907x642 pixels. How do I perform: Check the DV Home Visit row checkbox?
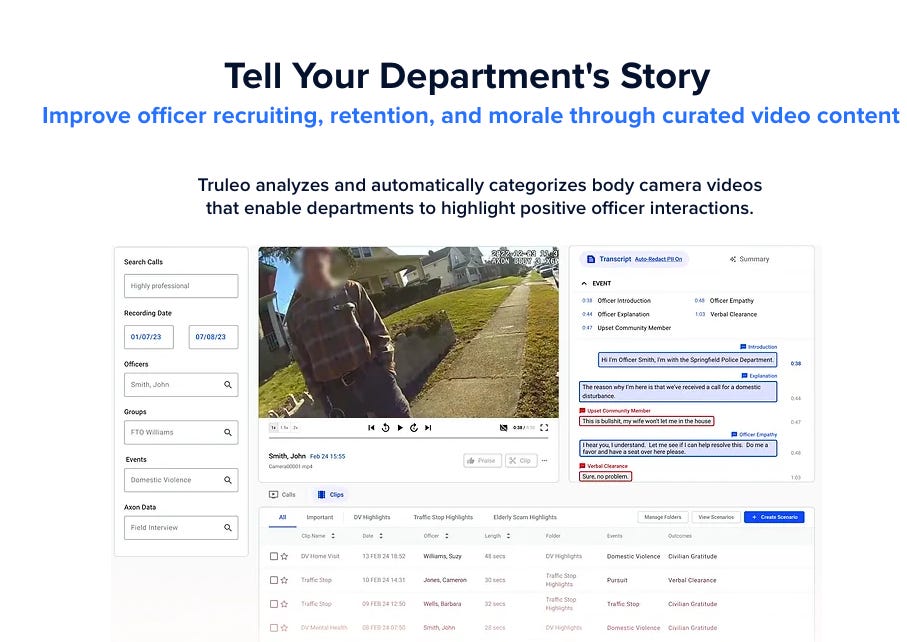click(274, 556)
